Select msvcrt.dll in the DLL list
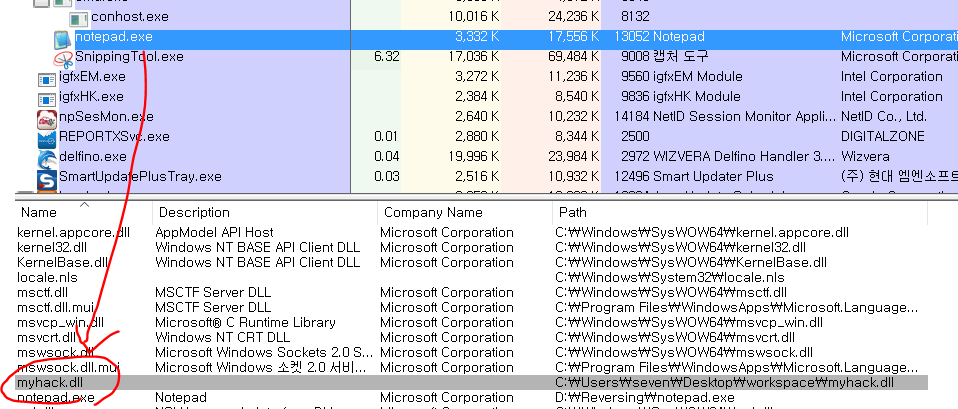This screenshot has height=409, width=958. click(x=46, y=337)
